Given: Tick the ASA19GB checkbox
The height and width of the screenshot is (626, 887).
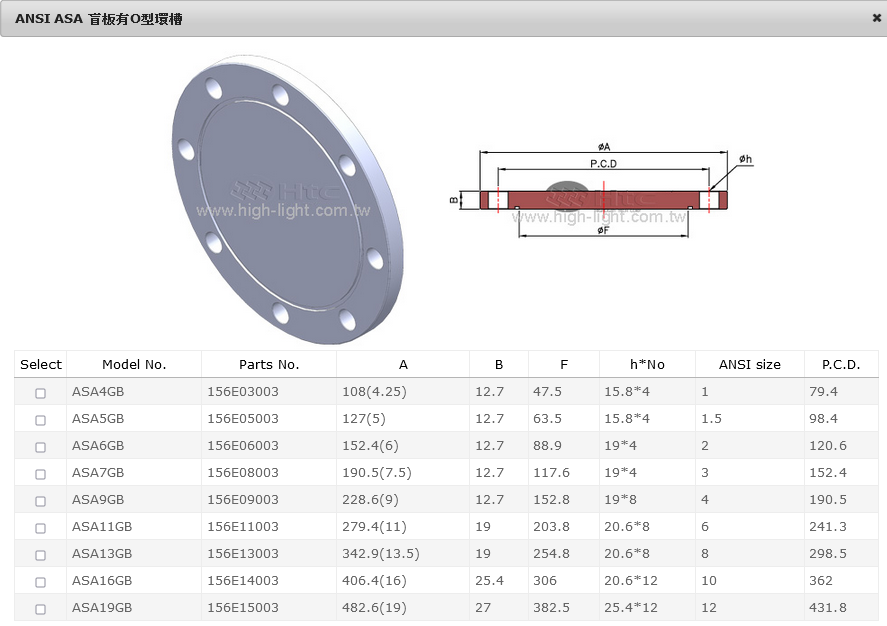Looking at the screenshot, I should 40,609.
